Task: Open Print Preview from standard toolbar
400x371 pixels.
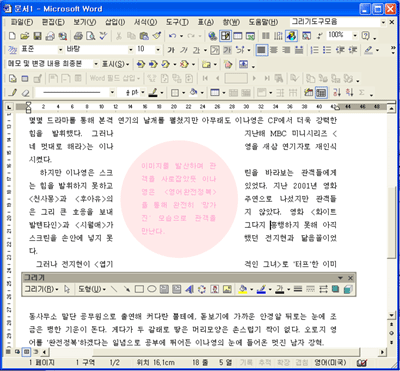Action: [90, 36]
